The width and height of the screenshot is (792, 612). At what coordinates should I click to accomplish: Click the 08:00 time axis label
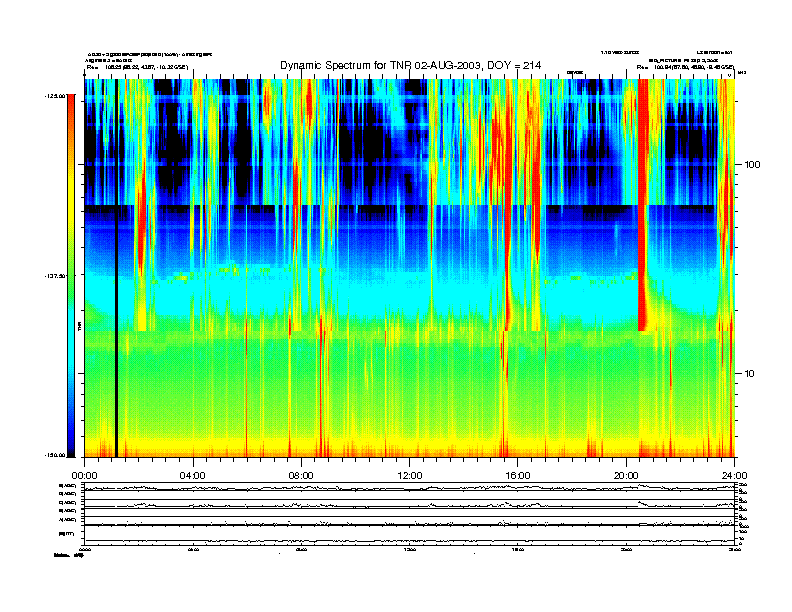(301, 476)
